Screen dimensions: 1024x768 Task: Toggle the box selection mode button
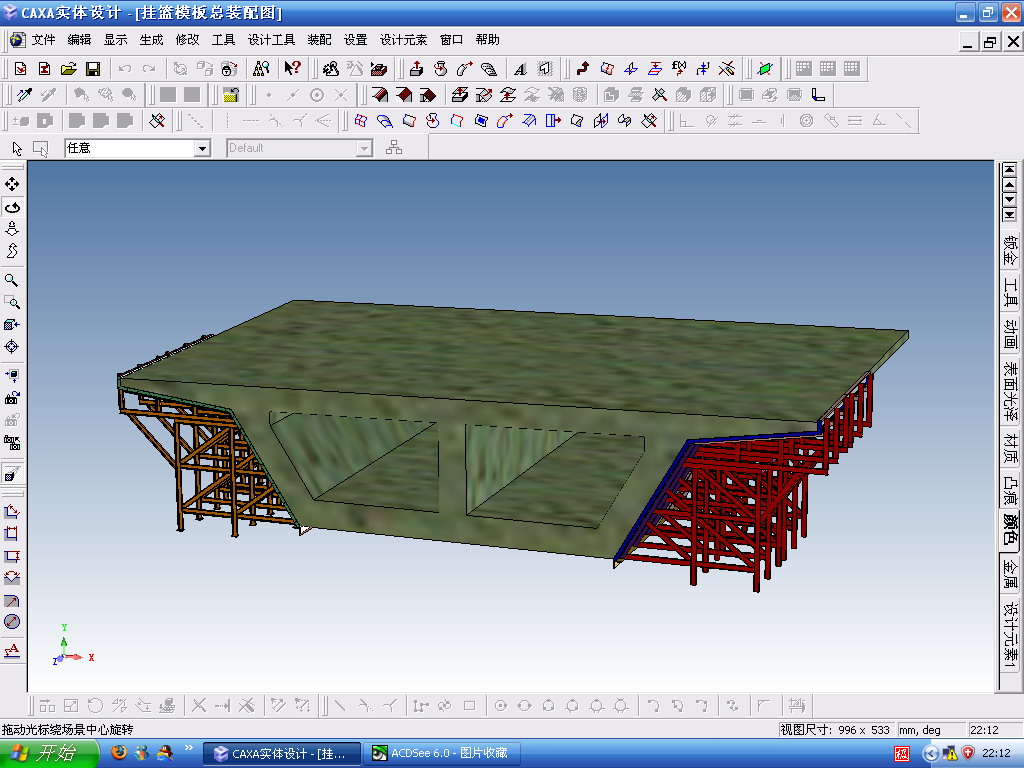(41, 148)
